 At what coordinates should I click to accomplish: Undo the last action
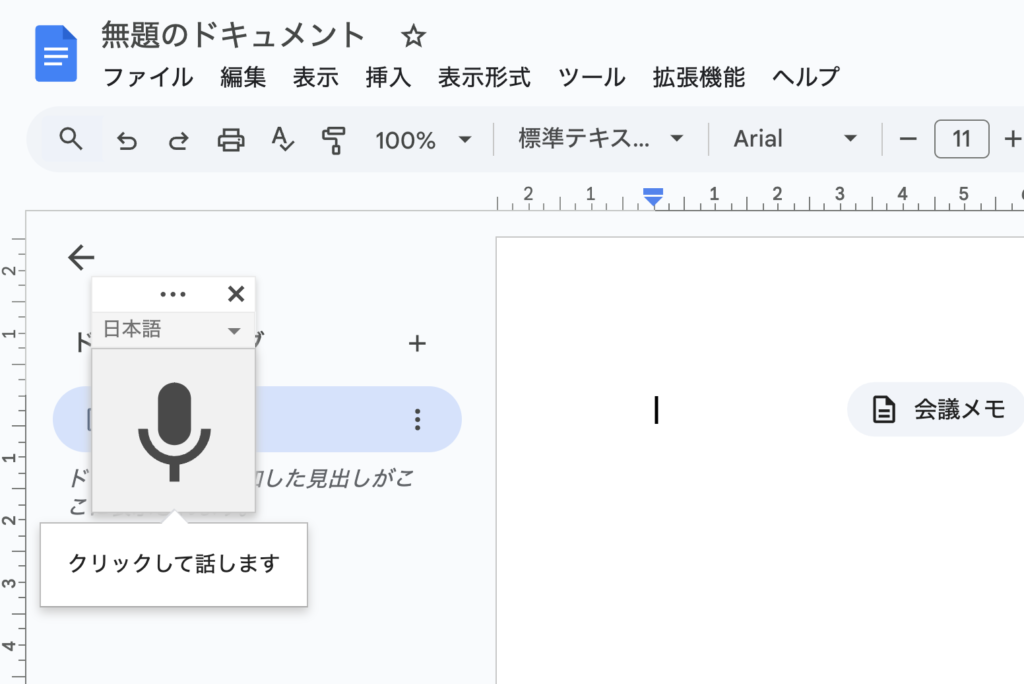point(127,140)
